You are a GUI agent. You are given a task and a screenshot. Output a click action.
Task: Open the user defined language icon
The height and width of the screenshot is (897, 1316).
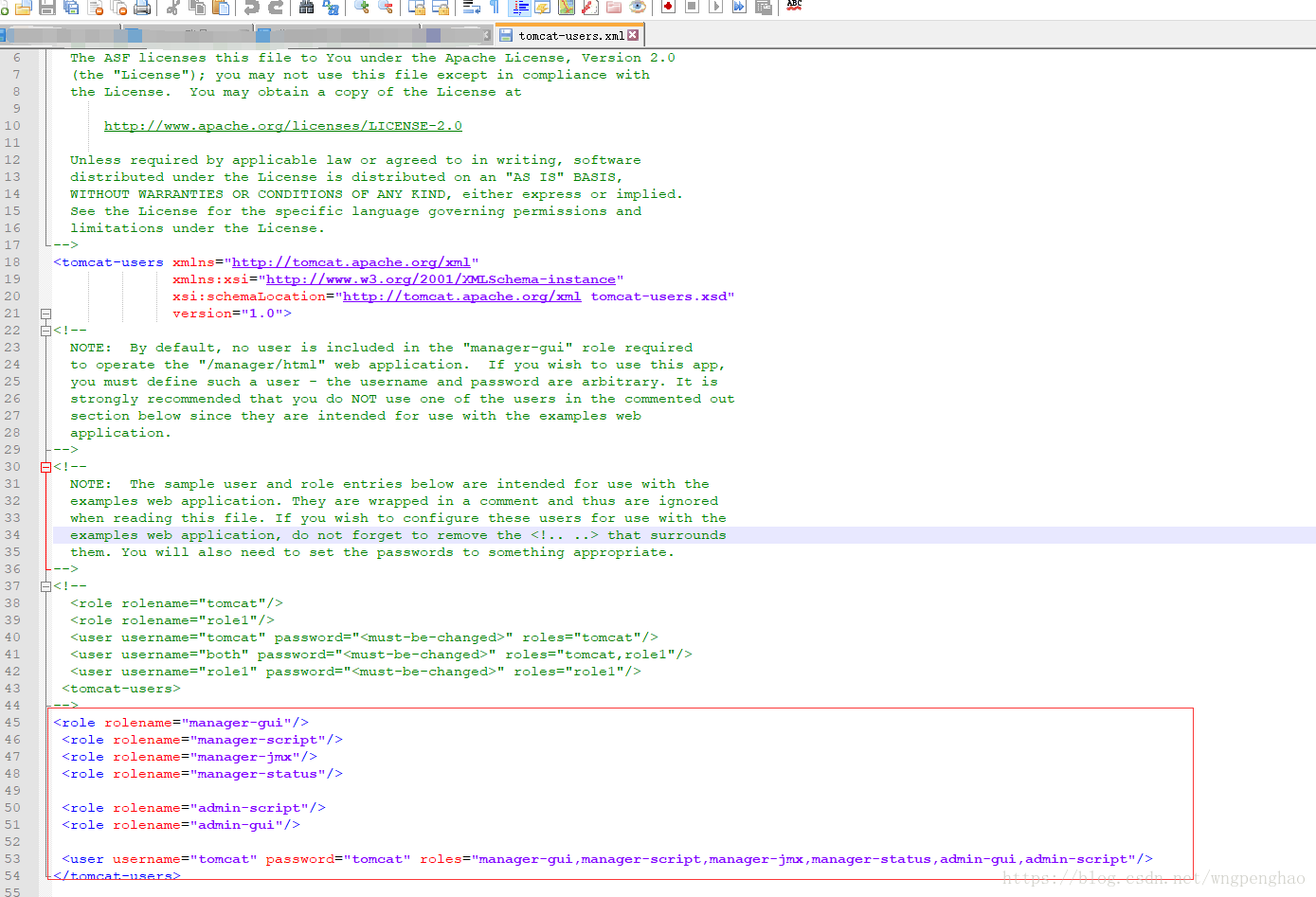click(x=543, y=8)
